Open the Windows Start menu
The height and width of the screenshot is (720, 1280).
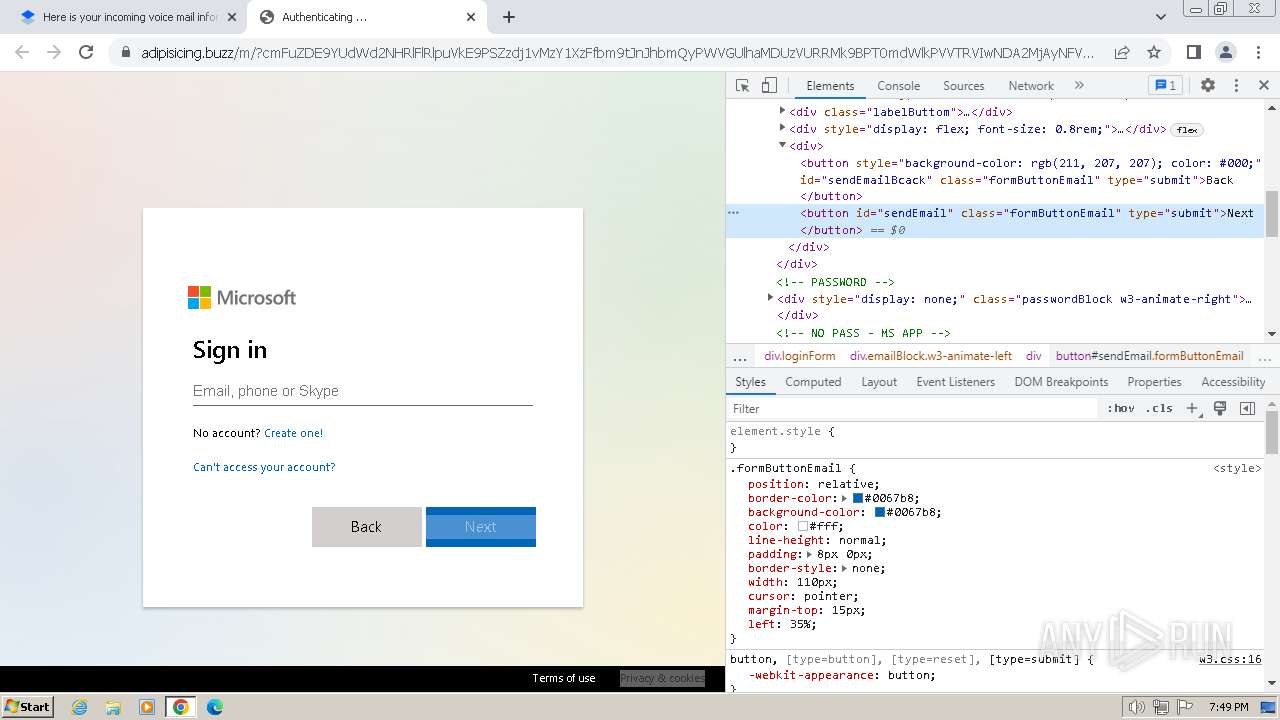[x=28, y=706]
